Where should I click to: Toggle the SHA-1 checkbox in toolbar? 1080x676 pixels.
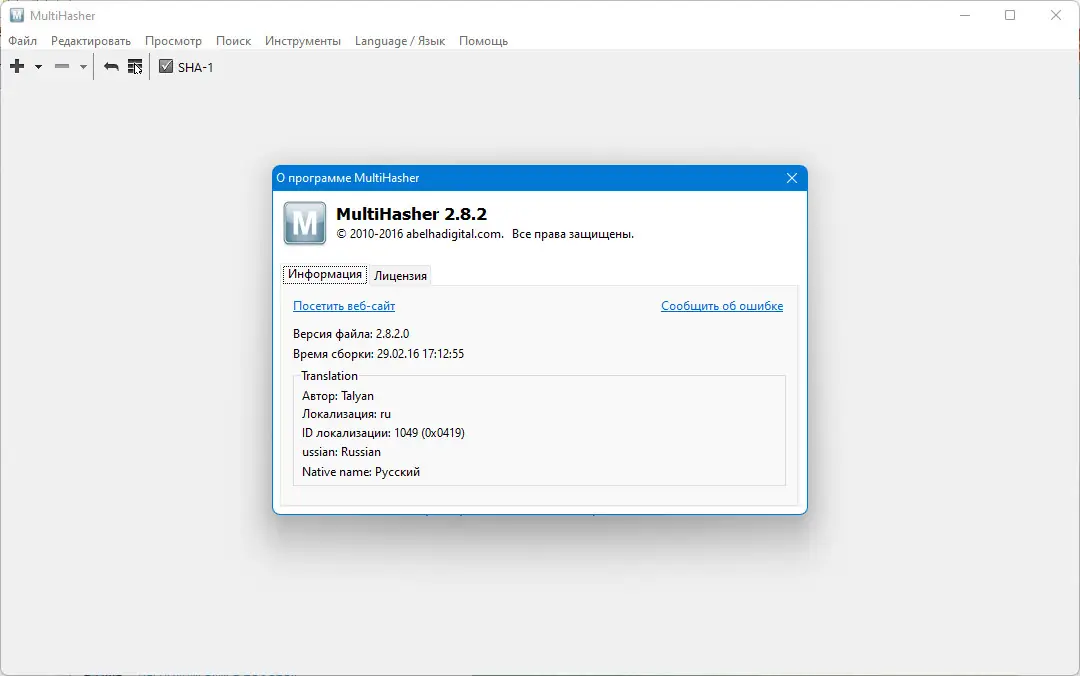click(x=165, y=66)
